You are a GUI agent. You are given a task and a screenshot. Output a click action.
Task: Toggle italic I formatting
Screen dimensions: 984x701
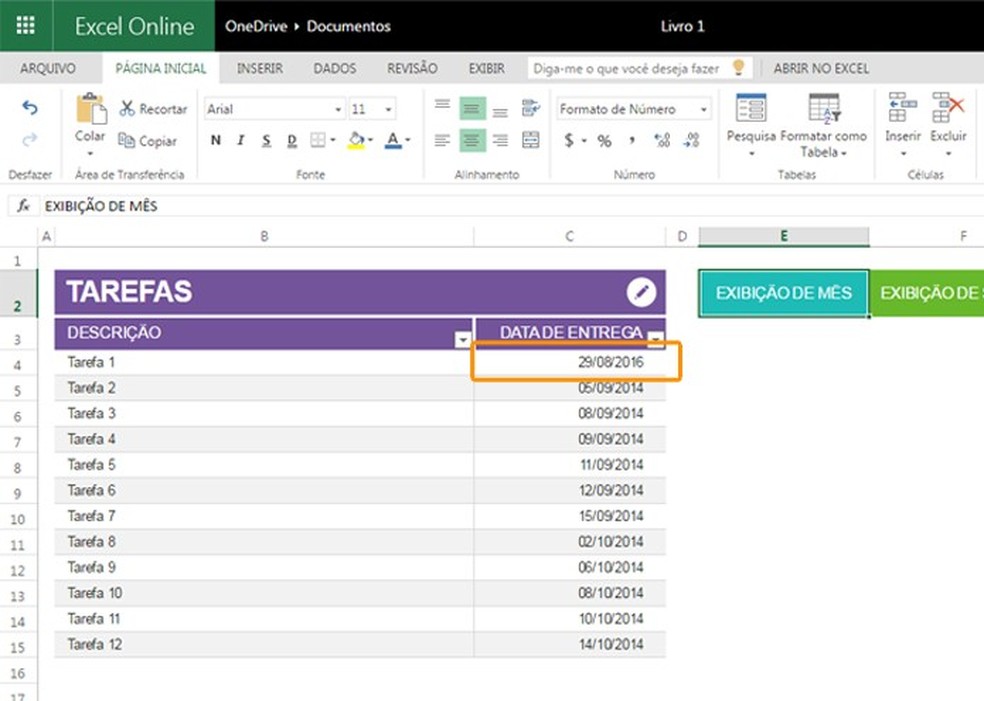[x=241, y=141]
